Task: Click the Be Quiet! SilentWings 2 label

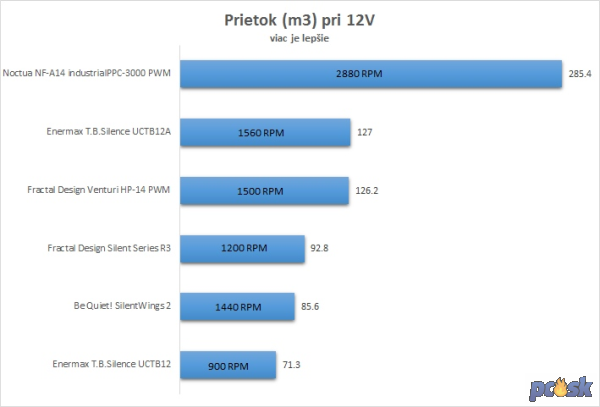Action: pos(122,306)
